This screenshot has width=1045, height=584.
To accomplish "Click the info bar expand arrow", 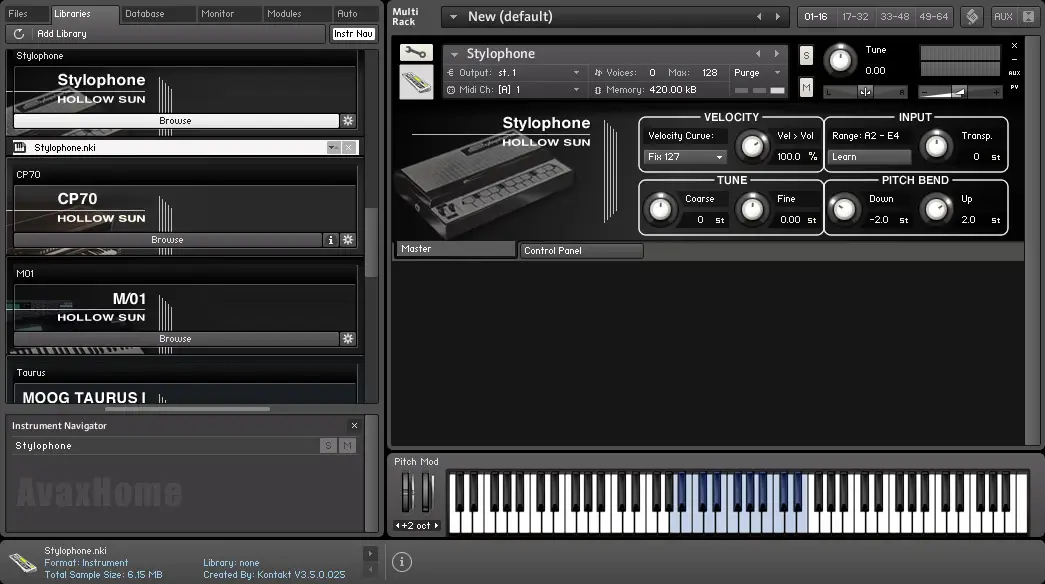I will 371,553.
